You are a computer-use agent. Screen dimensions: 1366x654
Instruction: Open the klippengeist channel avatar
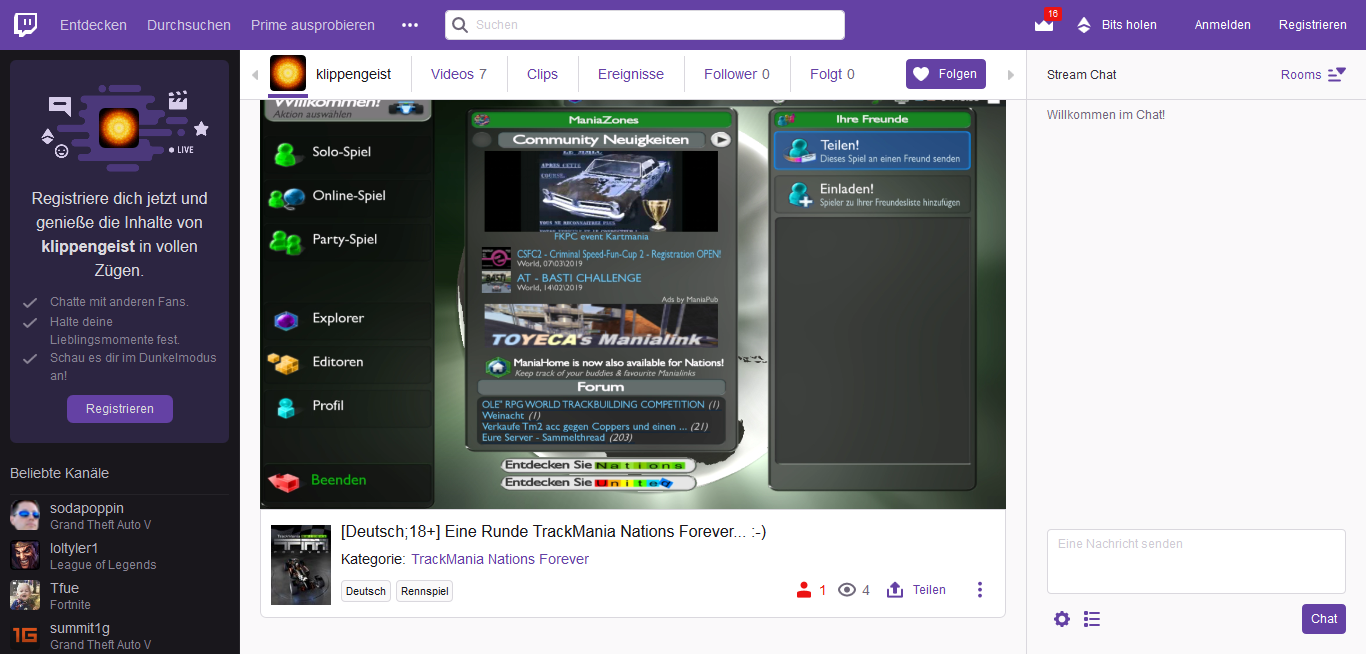click(x=288, y=74)
